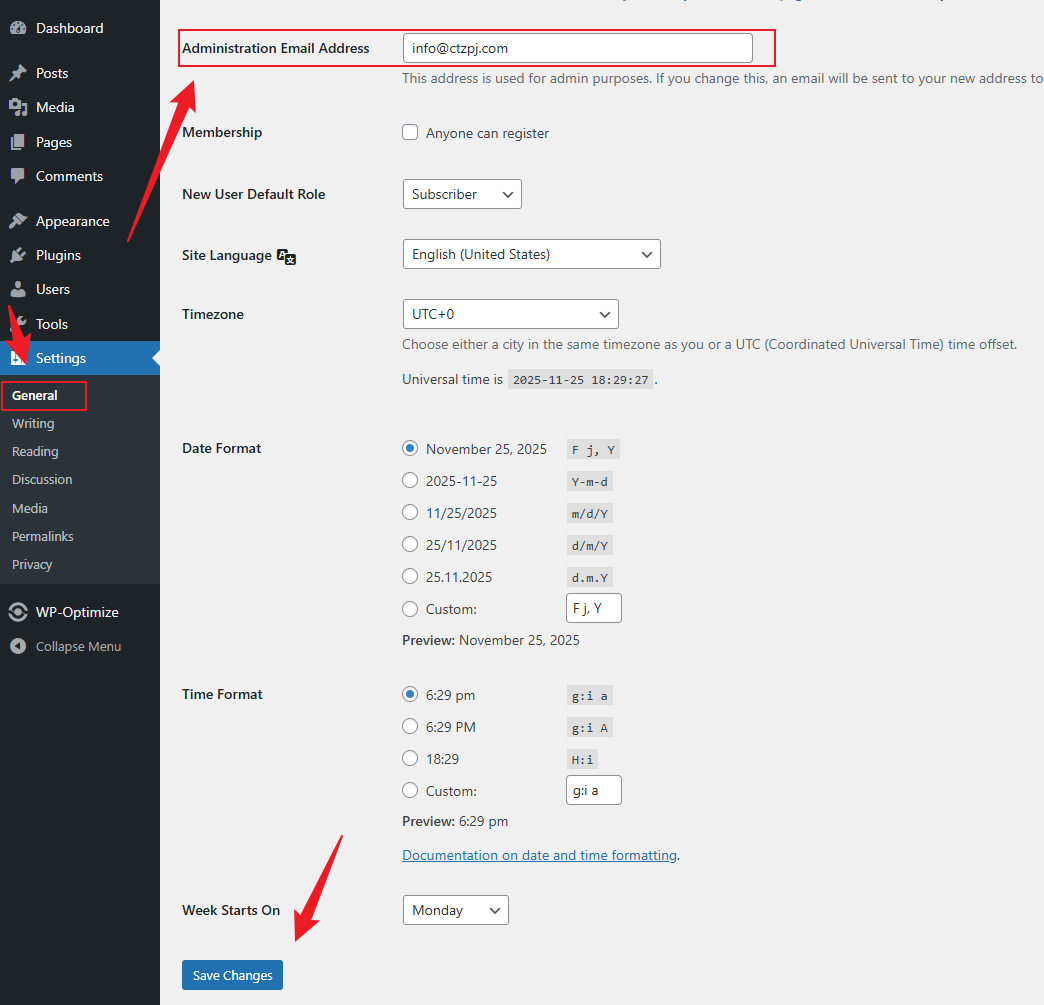
Task: Click the Save Changes button
Action: pos(232,975)
